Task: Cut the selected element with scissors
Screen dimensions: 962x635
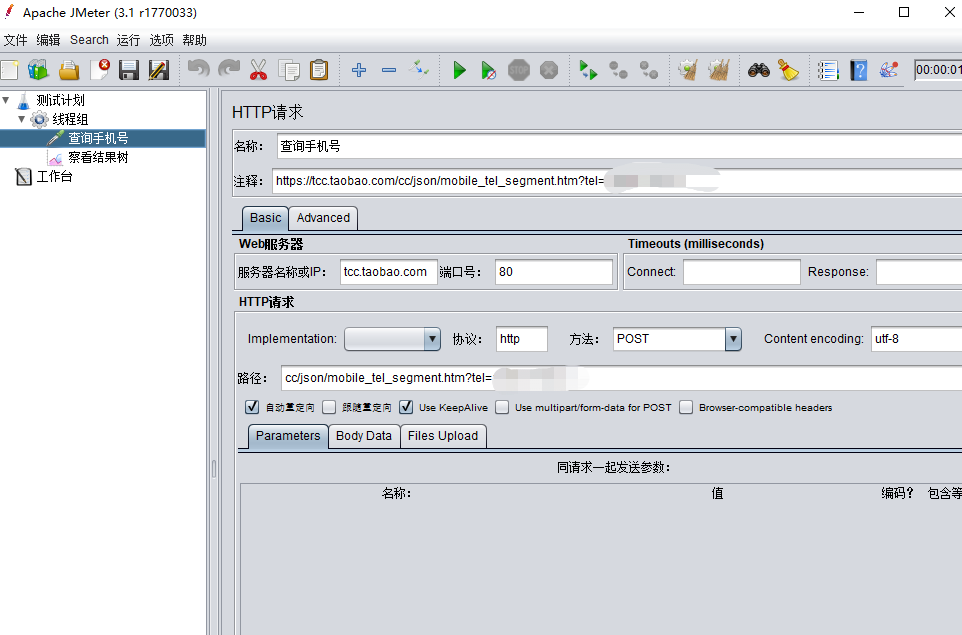Action: (x=258, y=70)
